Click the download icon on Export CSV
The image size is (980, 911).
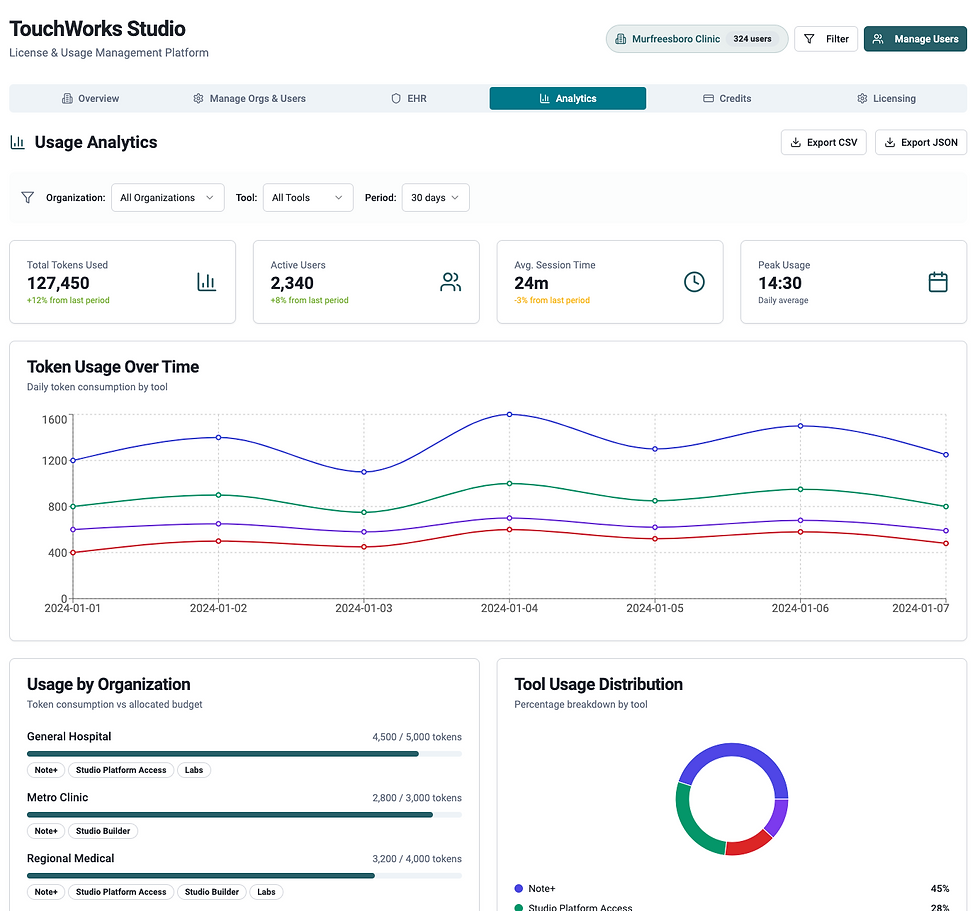pos(796,142)
